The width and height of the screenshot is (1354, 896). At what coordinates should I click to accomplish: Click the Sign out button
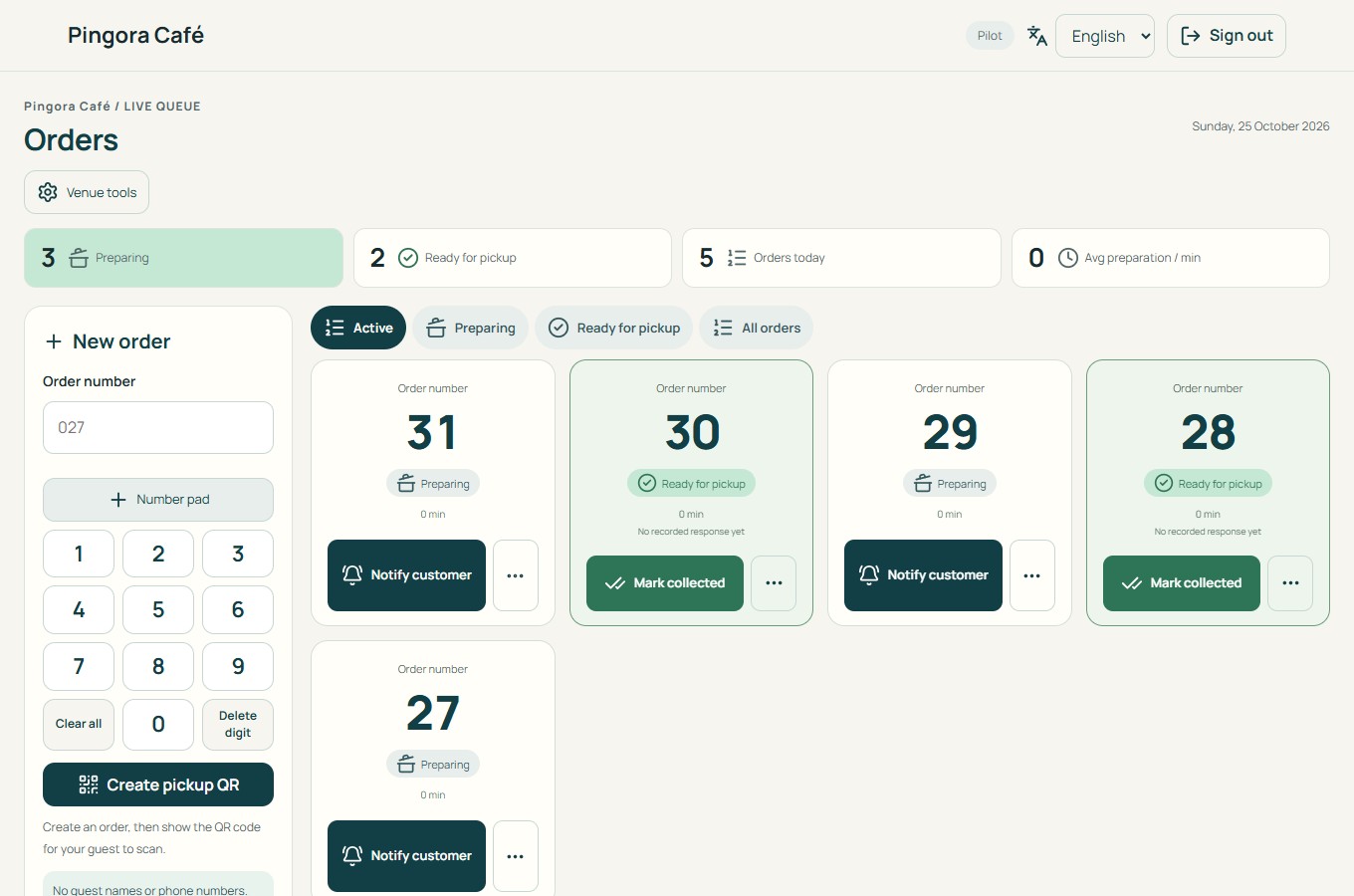coord(1227,36)
